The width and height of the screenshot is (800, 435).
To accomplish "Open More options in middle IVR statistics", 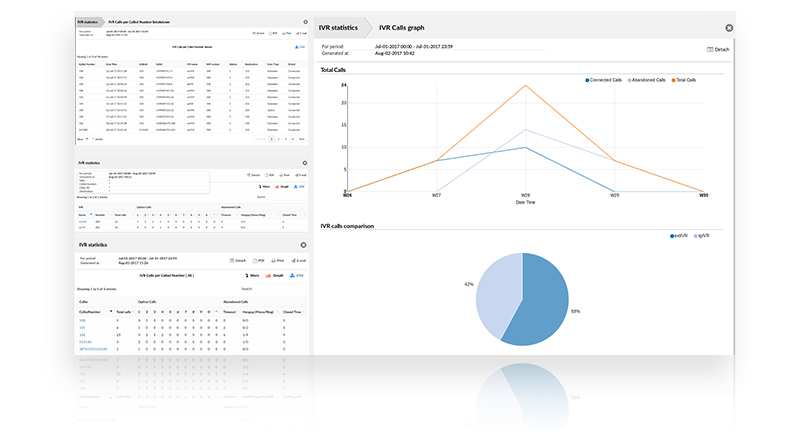I will point(264,187).
